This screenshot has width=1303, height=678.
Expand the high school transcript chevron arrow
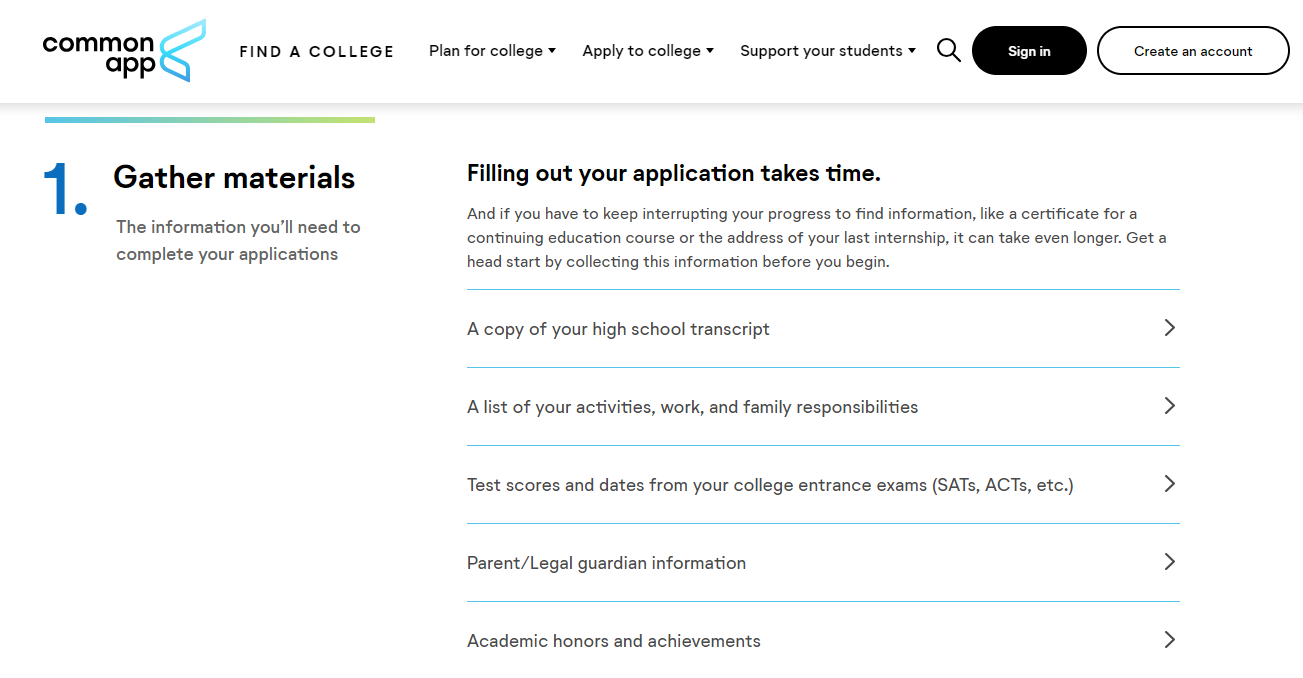coord(1169,328)
